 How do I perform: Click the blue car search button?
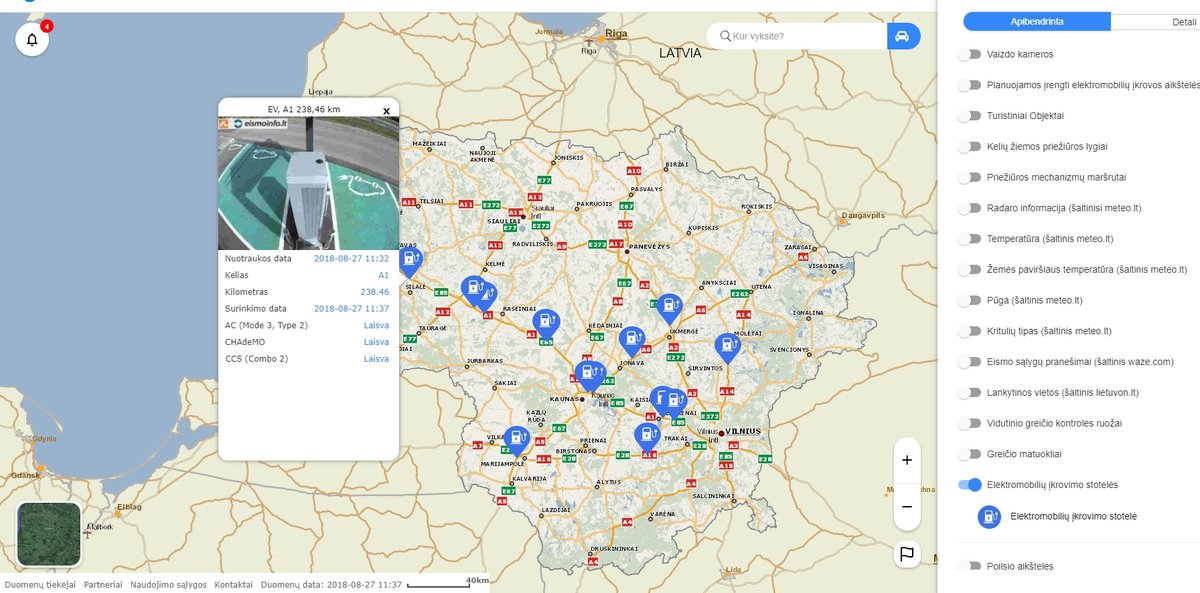[903, 36]
